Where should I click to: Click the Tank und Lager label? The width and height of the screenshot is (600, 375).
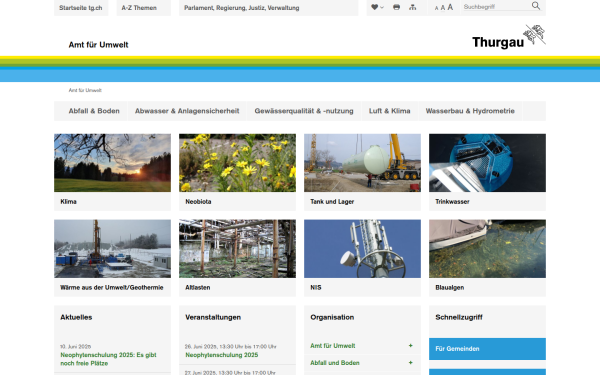(332, 202)
